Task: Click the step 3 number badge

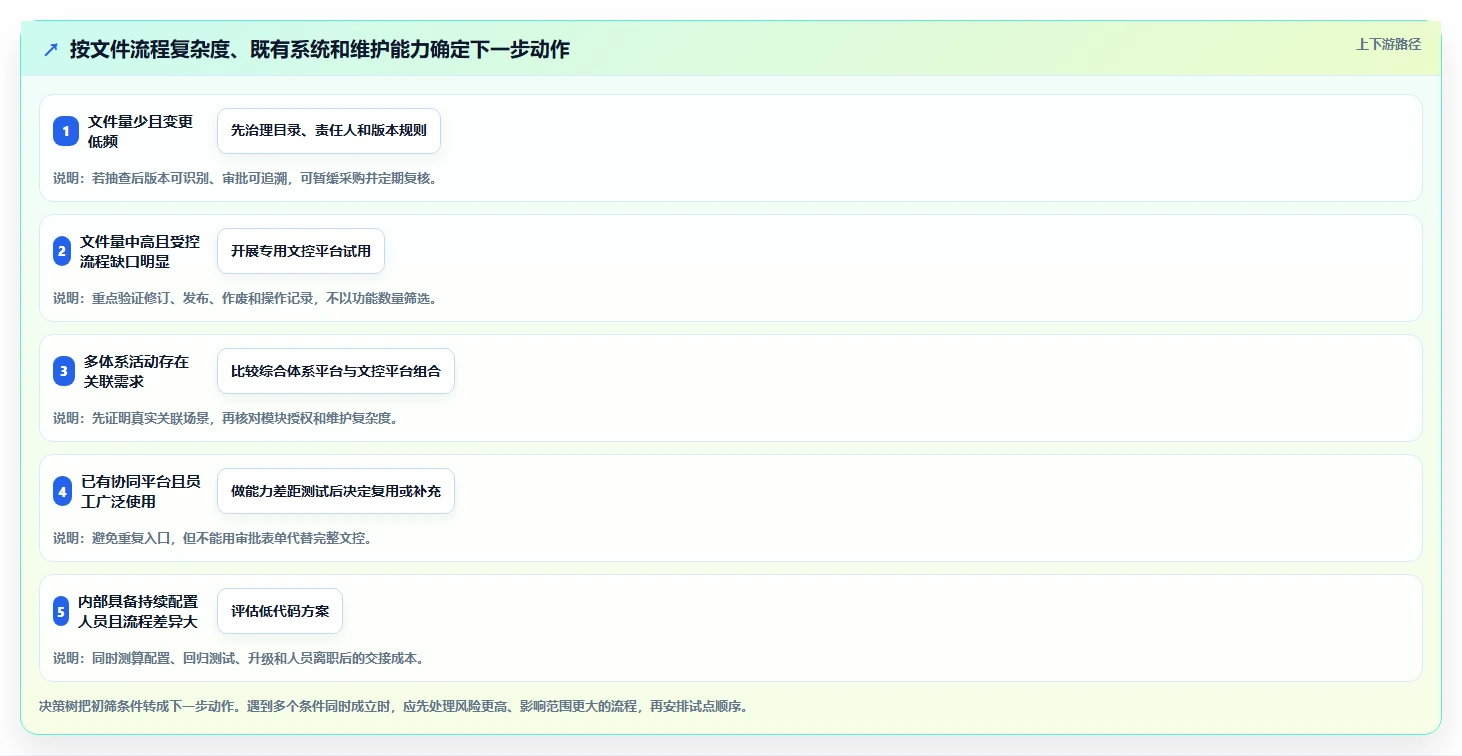Action: point(64,371)
